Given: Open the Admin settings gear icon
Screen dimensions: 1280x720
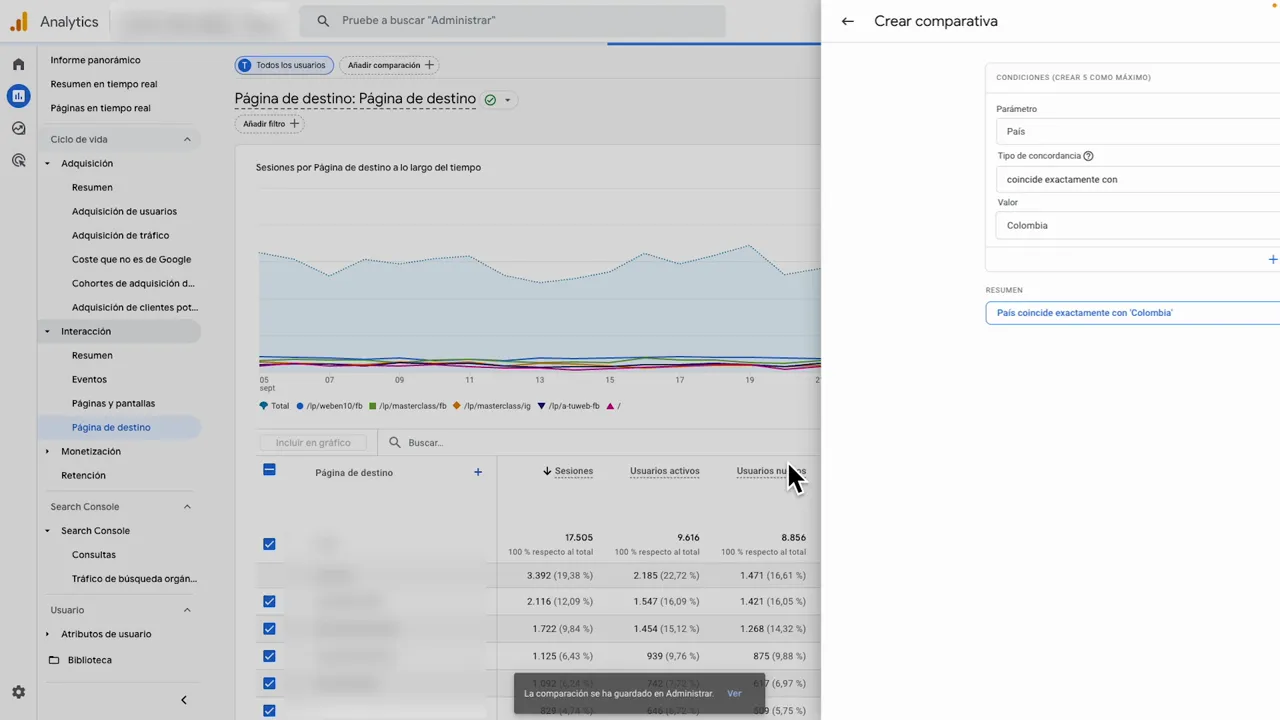Looking at the screenshot, I should [x=18, y=692].
